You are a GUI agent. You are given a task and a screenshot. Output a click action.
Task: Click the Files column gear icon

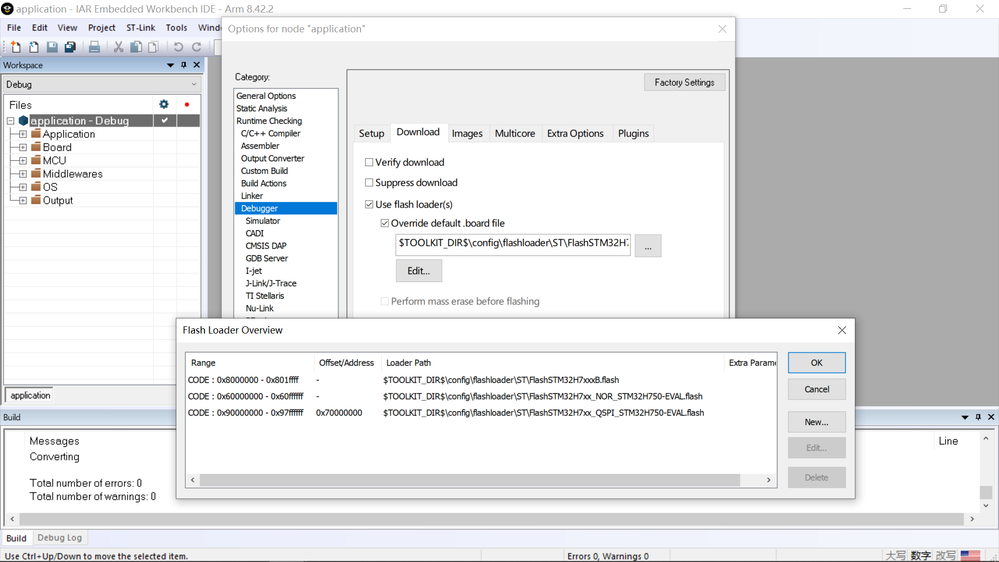pos(164,104)
